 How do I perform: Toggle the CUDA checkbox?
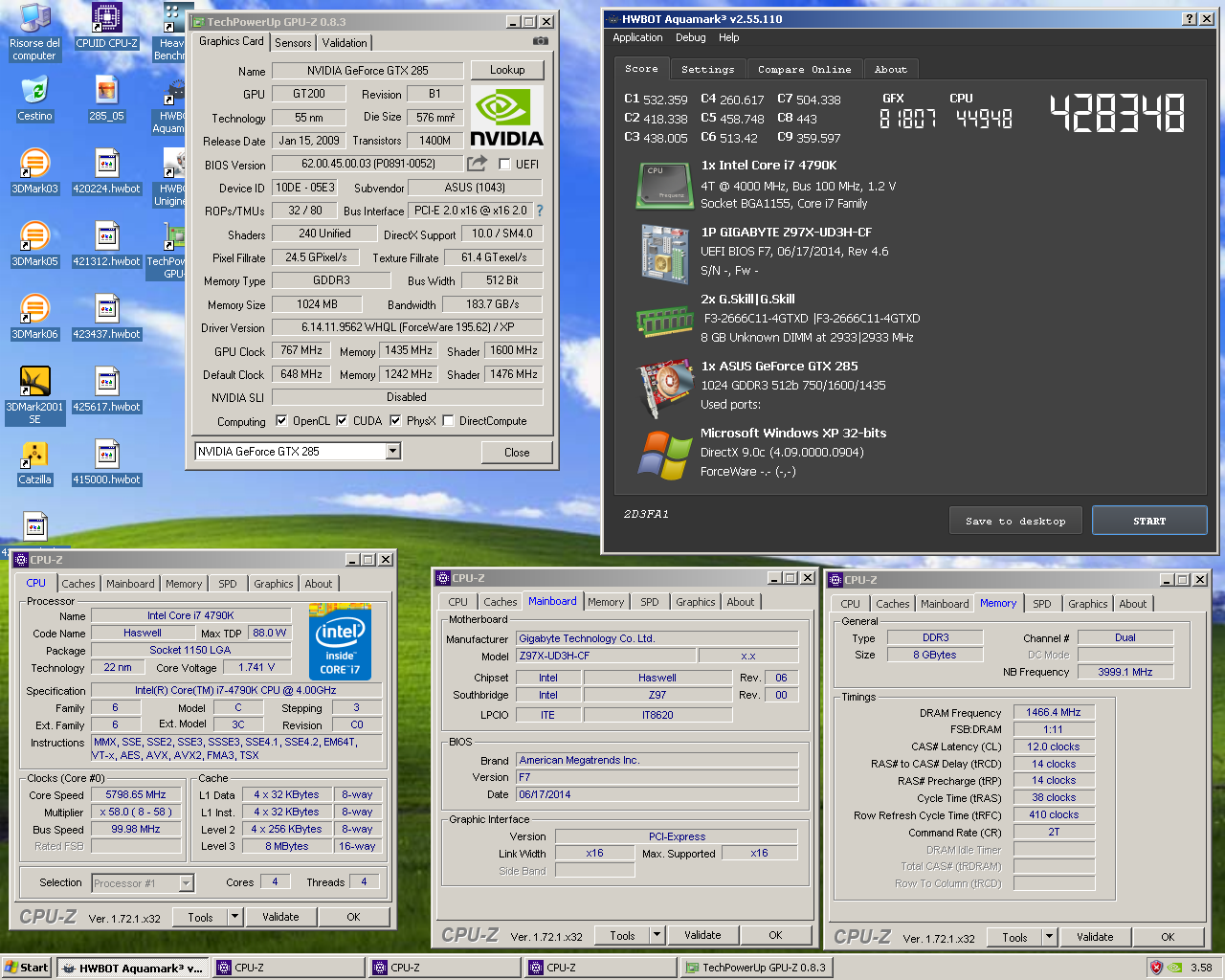coord(342,420)
